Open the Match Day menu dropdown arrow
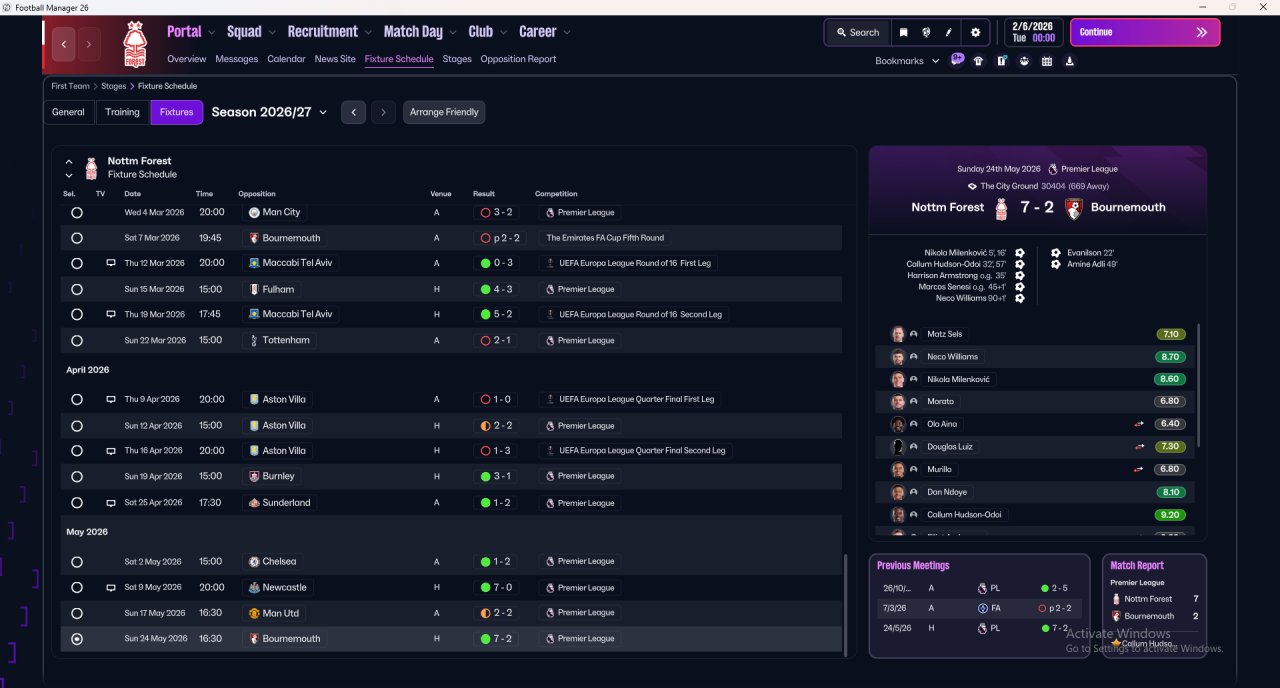Image resolution: width=1280 pixels, height=688 pixels. (453, 32)
